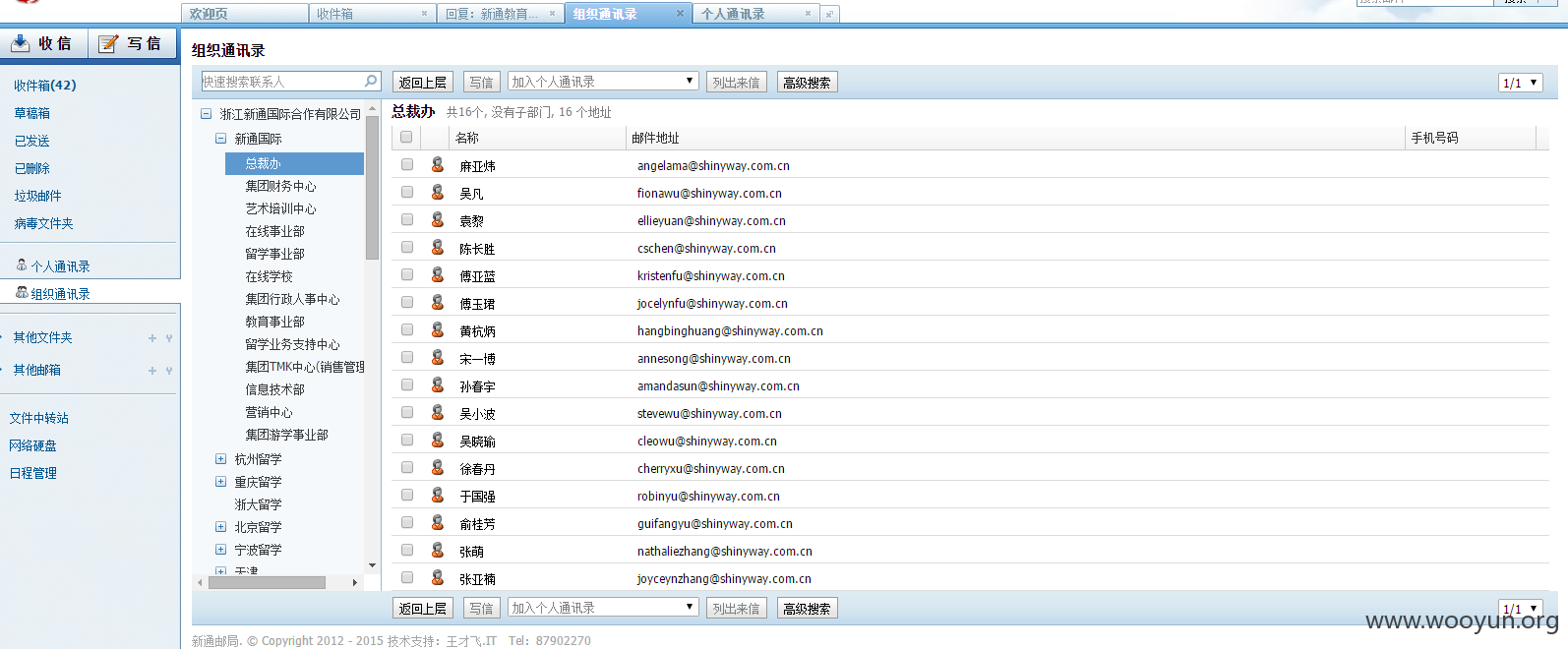The width and height of the screenshot is (1568, 649).
Task: Click the contact icon for 吴凡
Action: click(x=438, y=193)
